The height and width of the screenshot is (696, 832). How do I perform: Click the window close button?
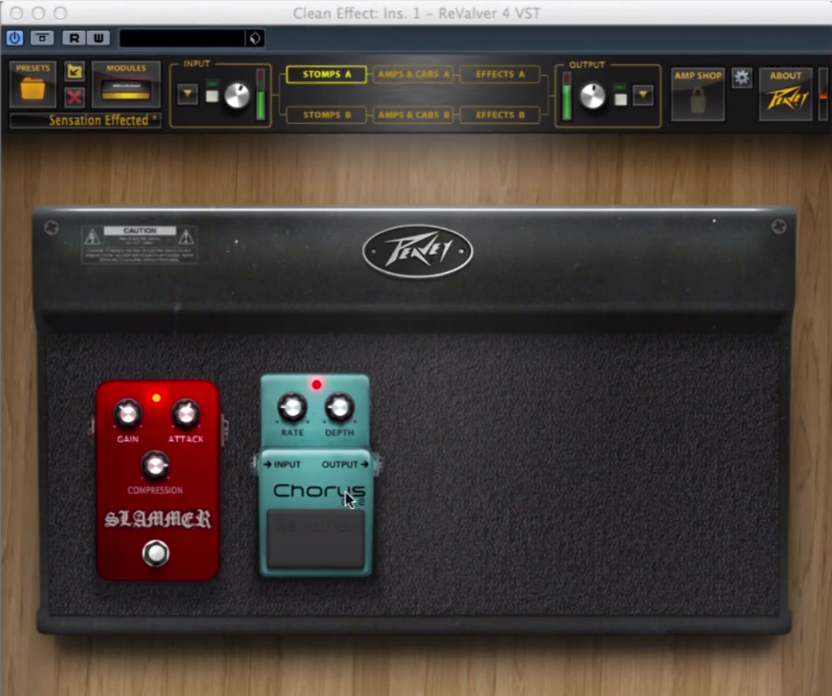[x=16, y=13]
